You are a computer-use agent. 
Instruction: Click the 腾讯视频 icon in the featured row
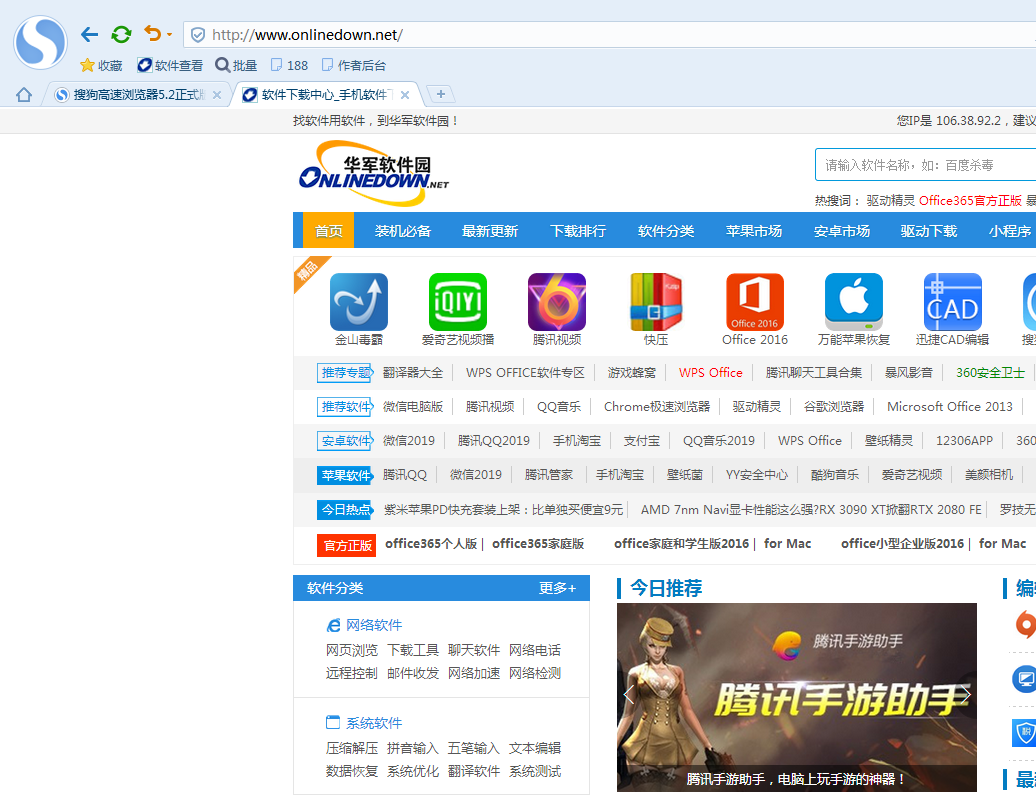tap(556, 300)
